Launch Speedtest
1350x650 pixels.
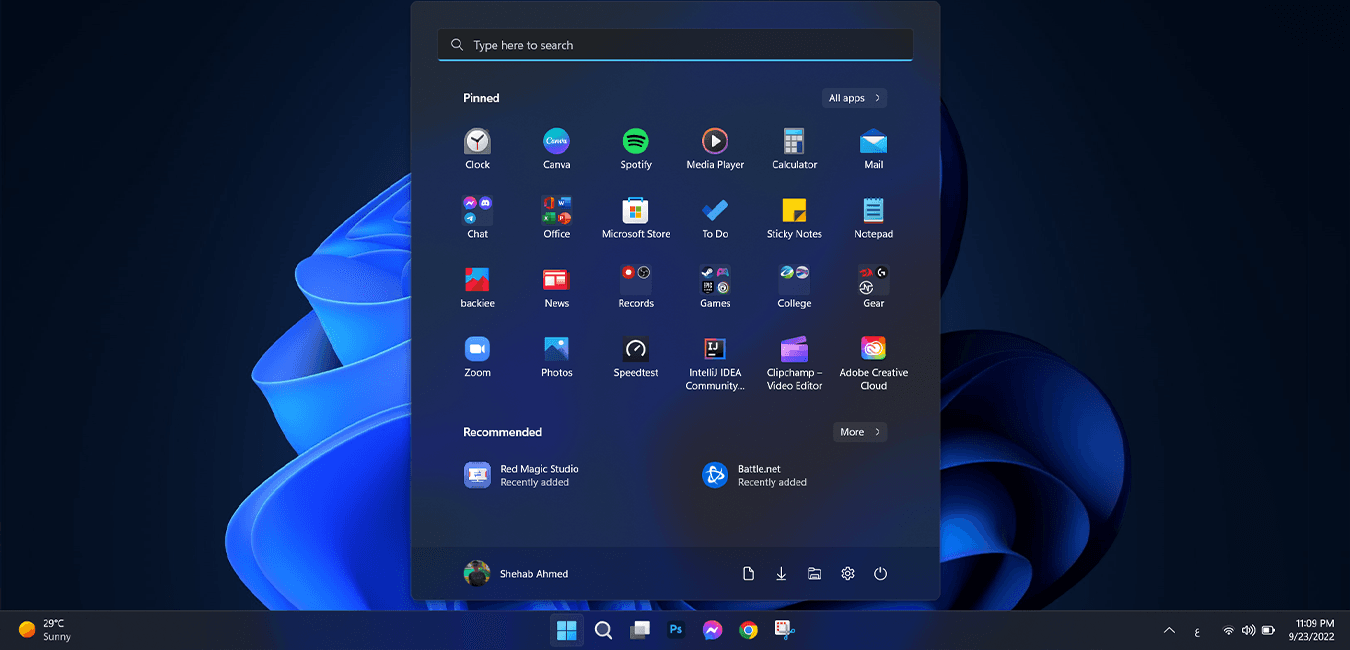pyautogui.click(x=636, y=357)
